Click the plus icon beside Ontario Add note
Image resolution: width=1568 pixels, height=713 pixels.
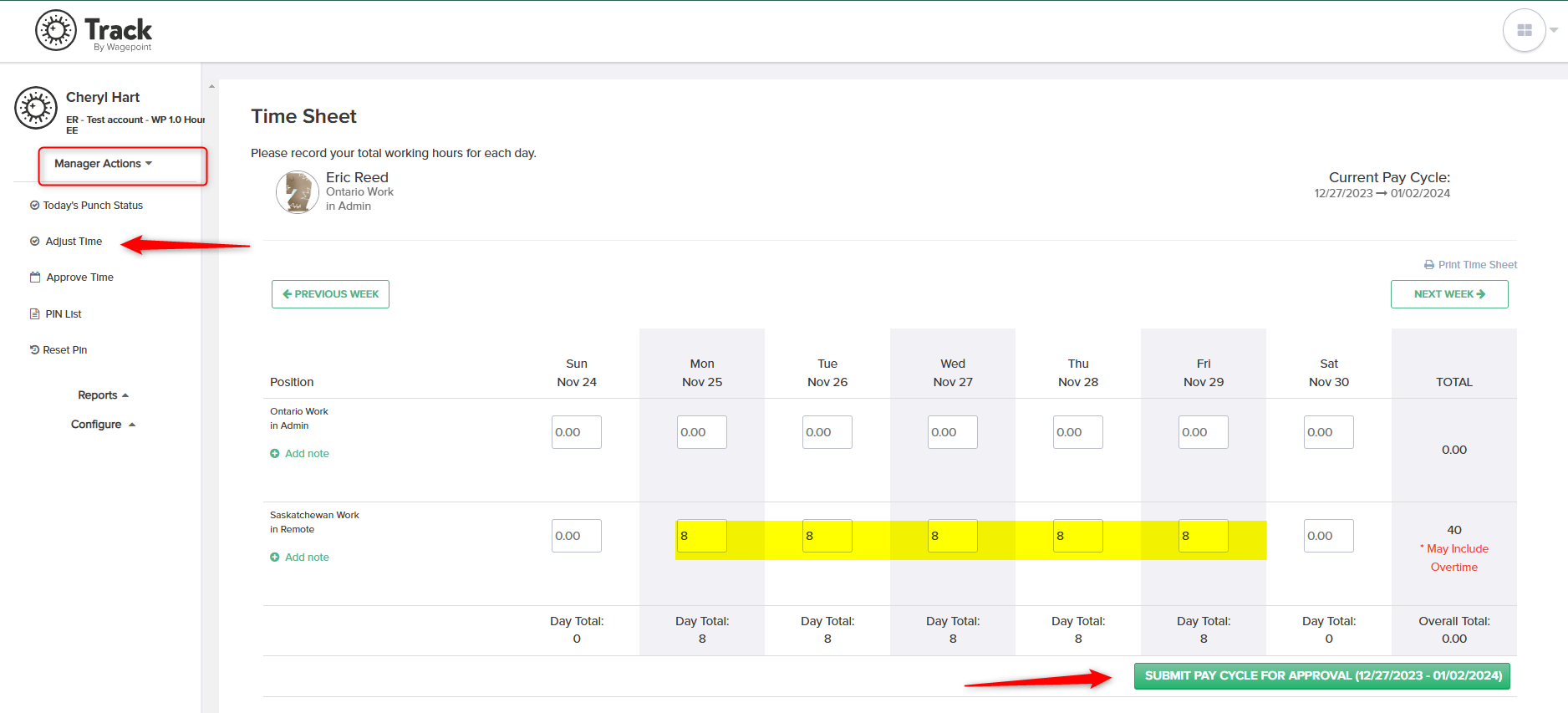coord(274,454)
